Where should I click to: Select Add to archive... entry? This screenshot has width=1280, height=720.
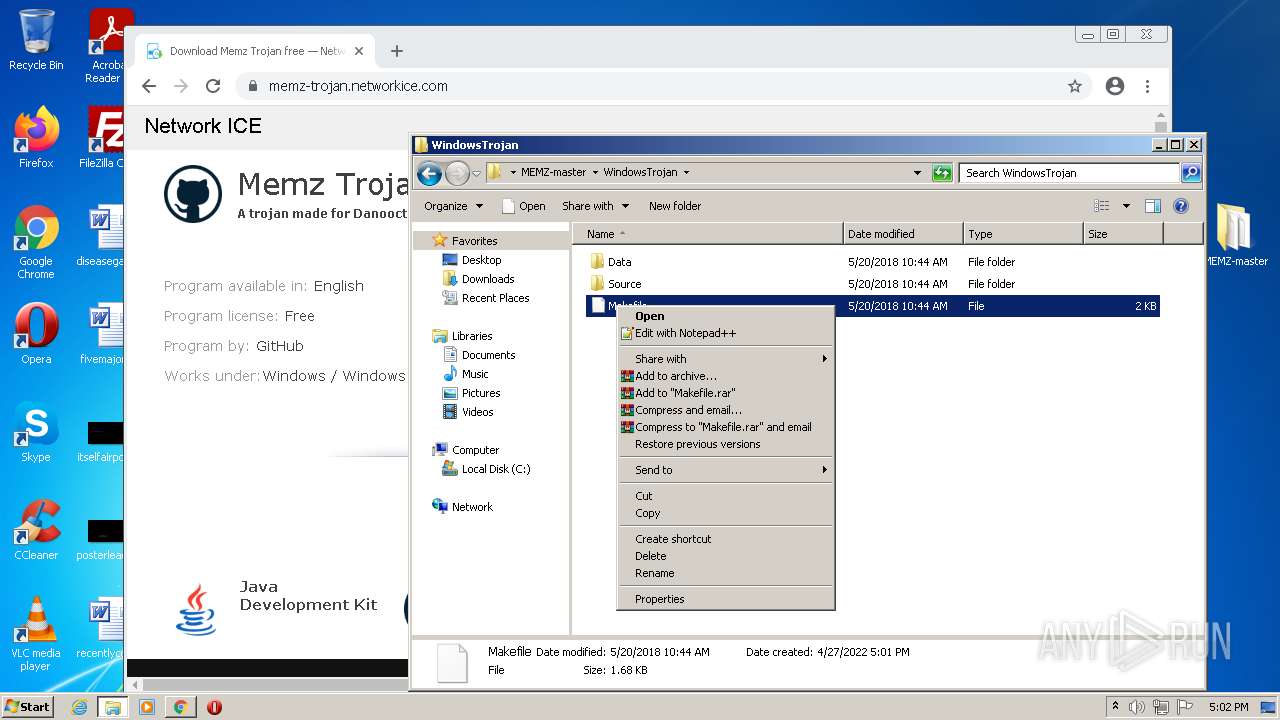click(726, 376)
